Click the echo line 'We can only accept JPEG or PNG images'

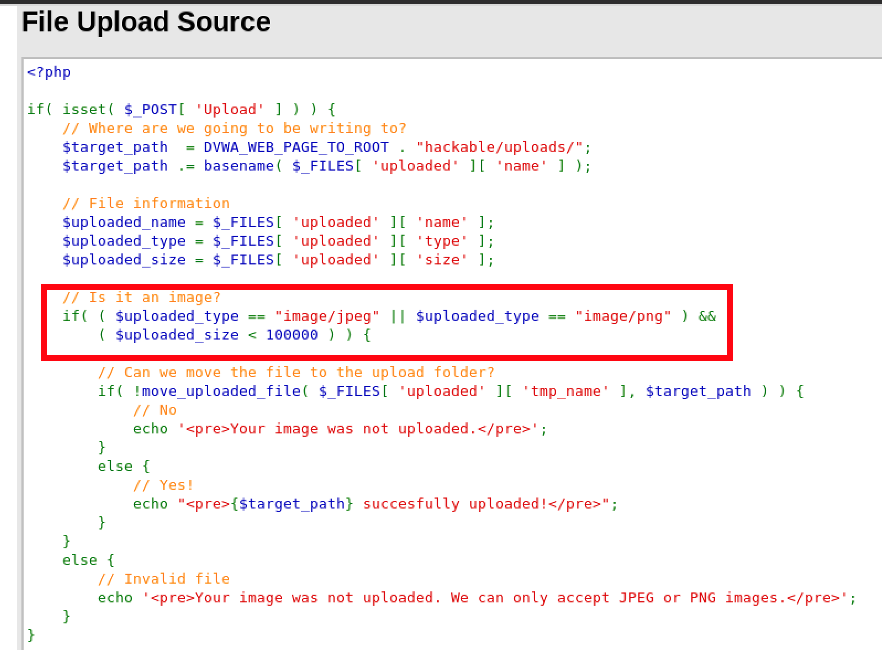pos(477,598)
